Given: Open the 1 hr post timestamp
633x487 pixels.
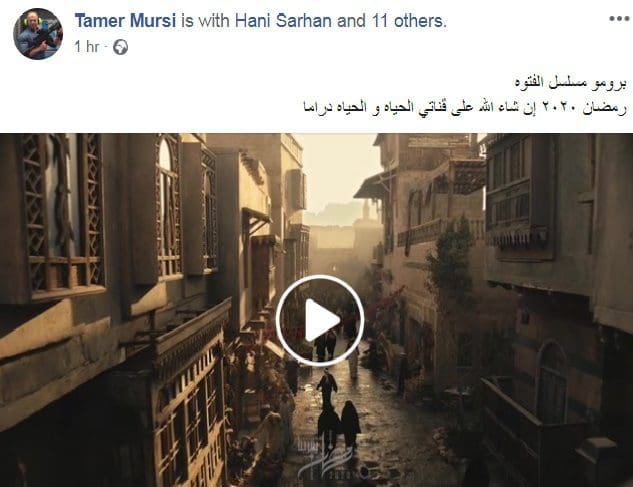Looking at the screenshot, I should (86, 47).
